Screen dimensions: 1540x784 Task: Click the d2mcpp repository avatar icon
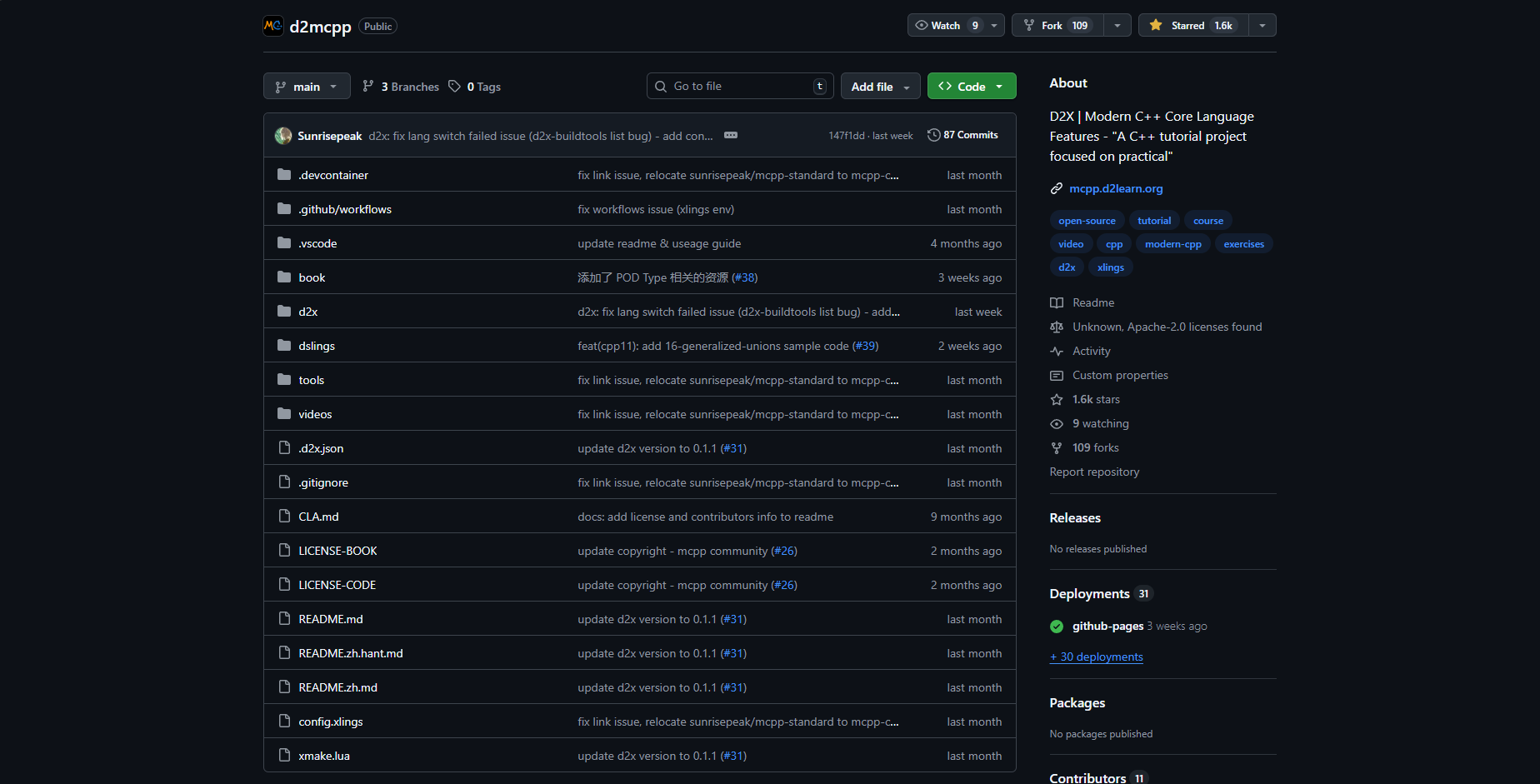272,26
